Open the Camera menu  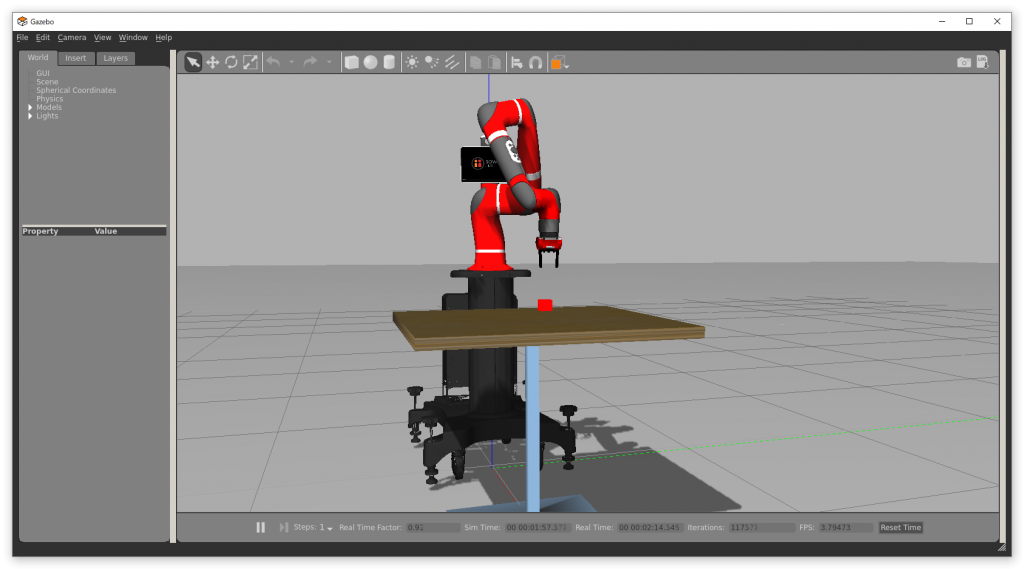click(x=71, y=38)
